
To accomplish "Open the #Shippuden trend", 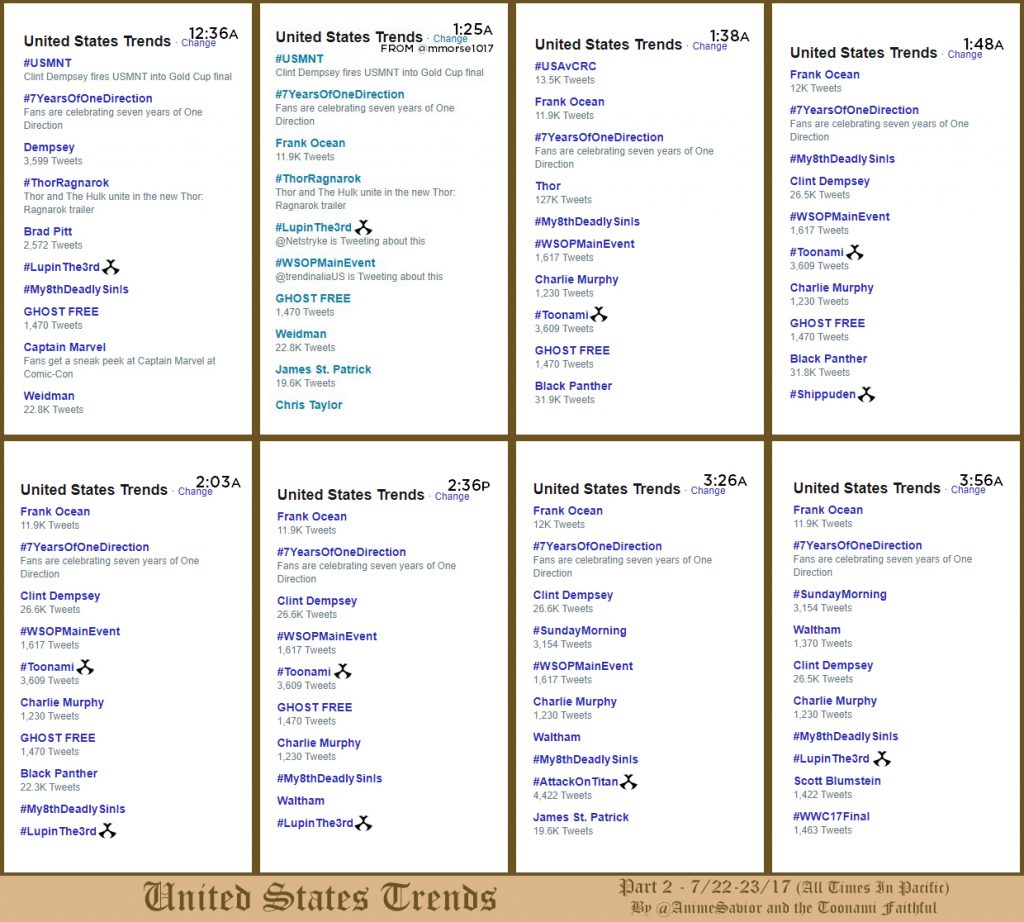I will [x=823, y=394].
